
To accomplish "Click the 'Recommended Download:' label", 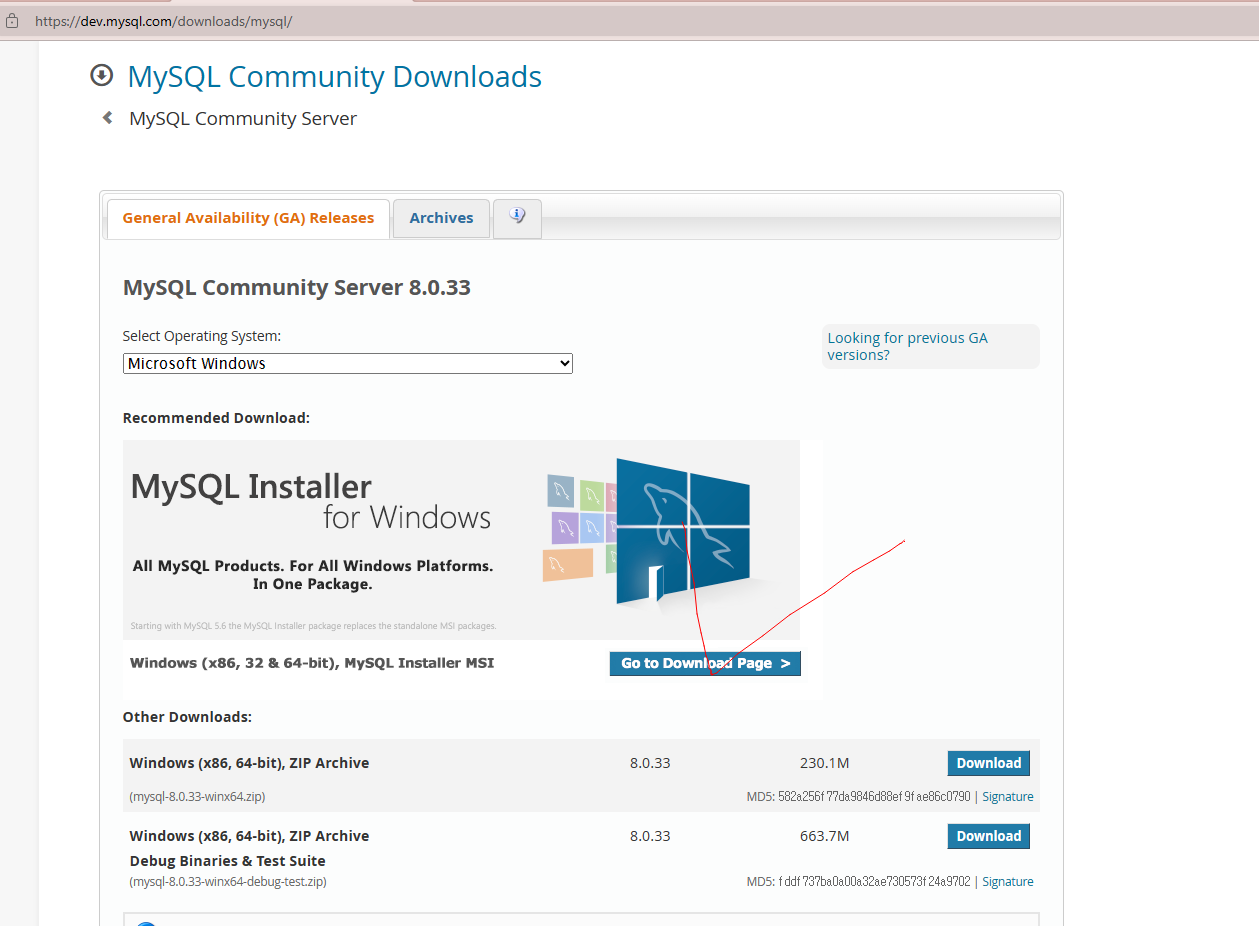I will [x=216, y=418].
